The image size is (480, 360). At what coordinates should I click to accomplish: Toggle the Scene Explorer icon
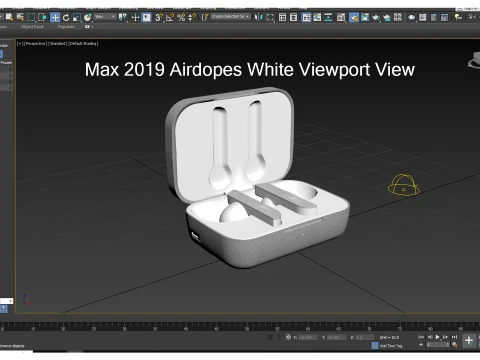tap(283, 17)
